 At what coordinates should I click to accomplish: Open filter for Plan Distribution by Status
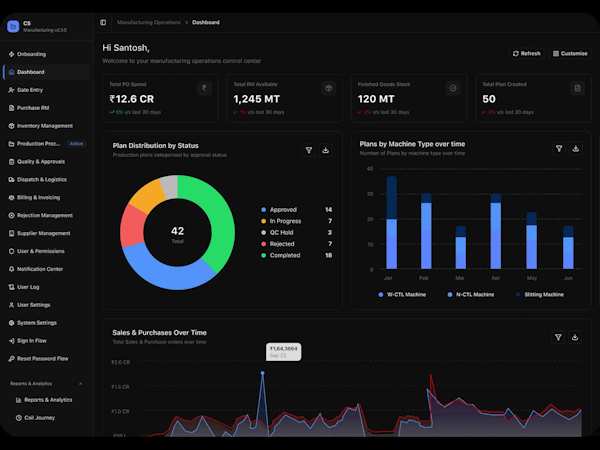point(309,150)
